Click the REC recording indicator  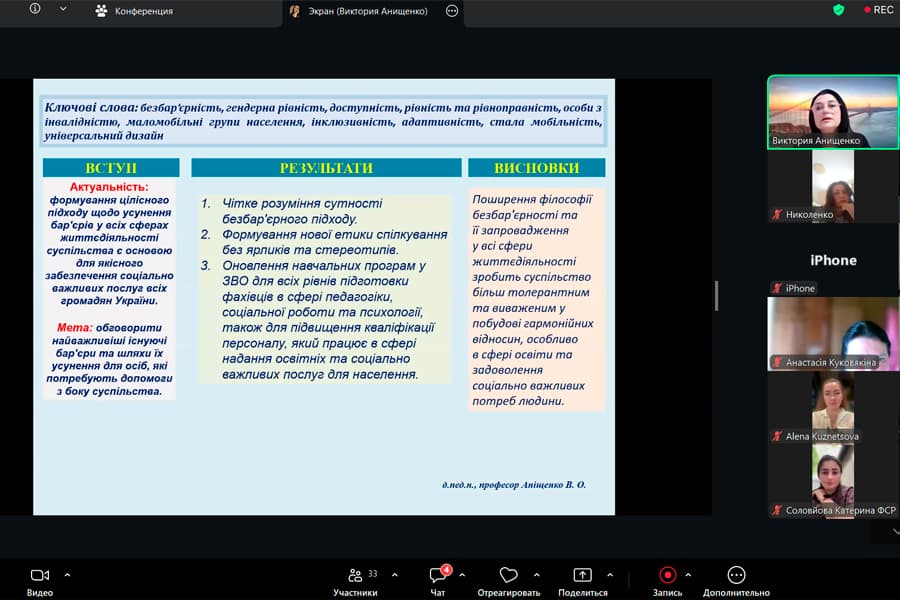click(878, 10)
